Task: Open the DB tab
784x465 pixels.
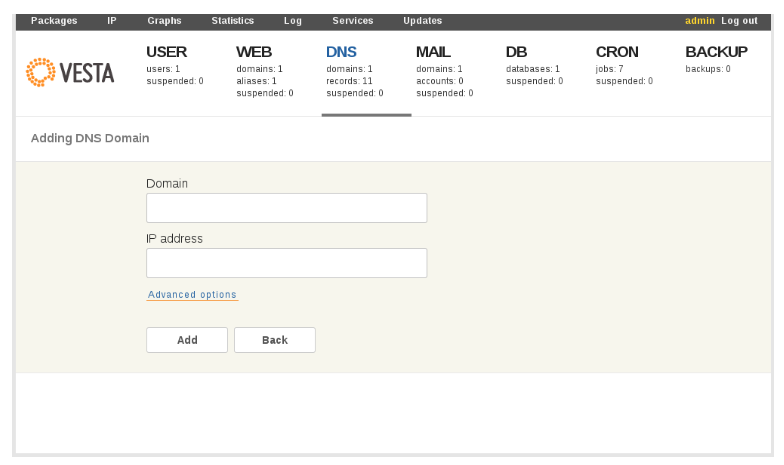Action: (x=516, y=52)
